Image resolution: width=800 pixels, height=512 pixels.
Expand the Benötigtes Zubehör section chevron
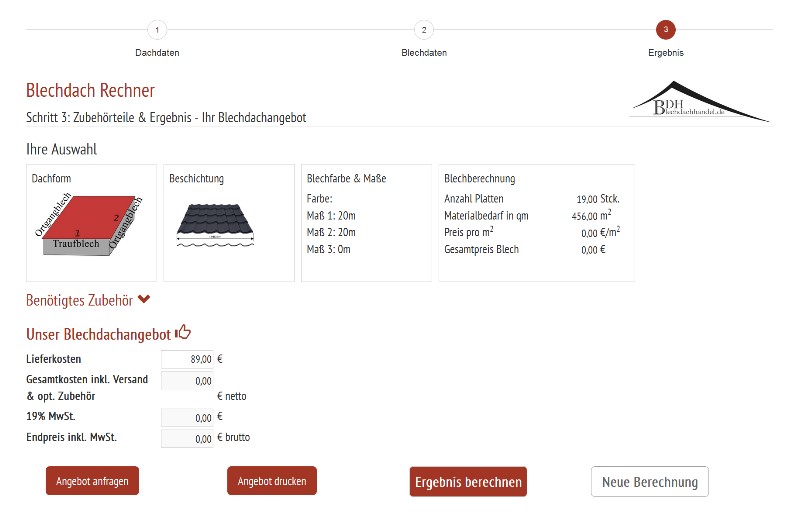[145, 299]
